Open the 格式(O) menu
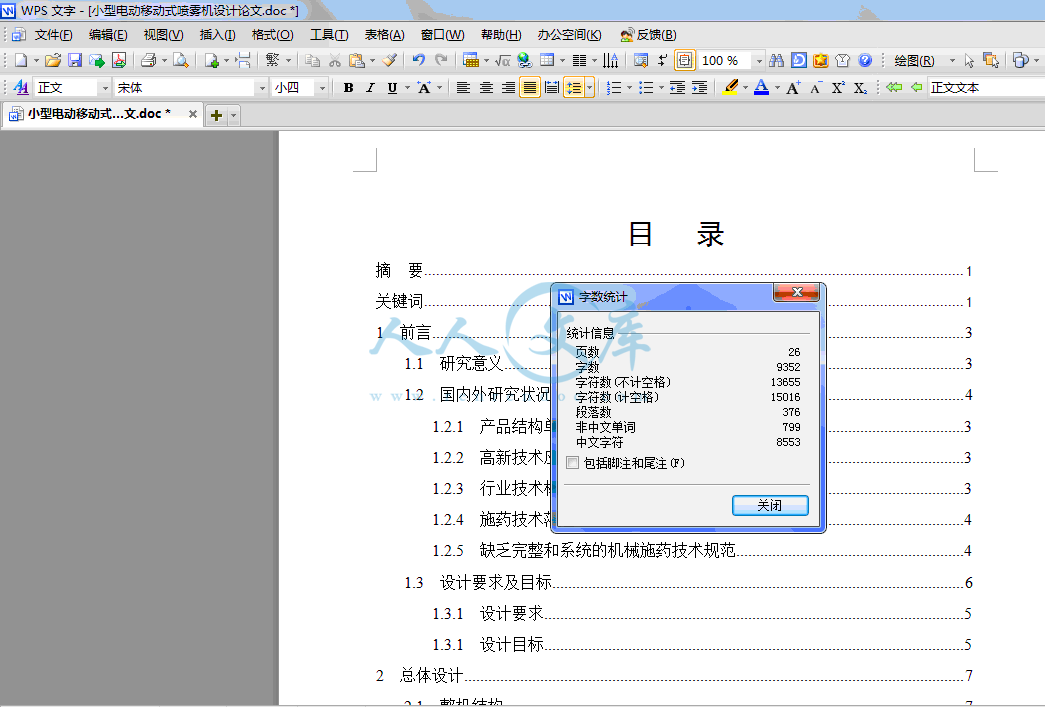 click(273, 35)
